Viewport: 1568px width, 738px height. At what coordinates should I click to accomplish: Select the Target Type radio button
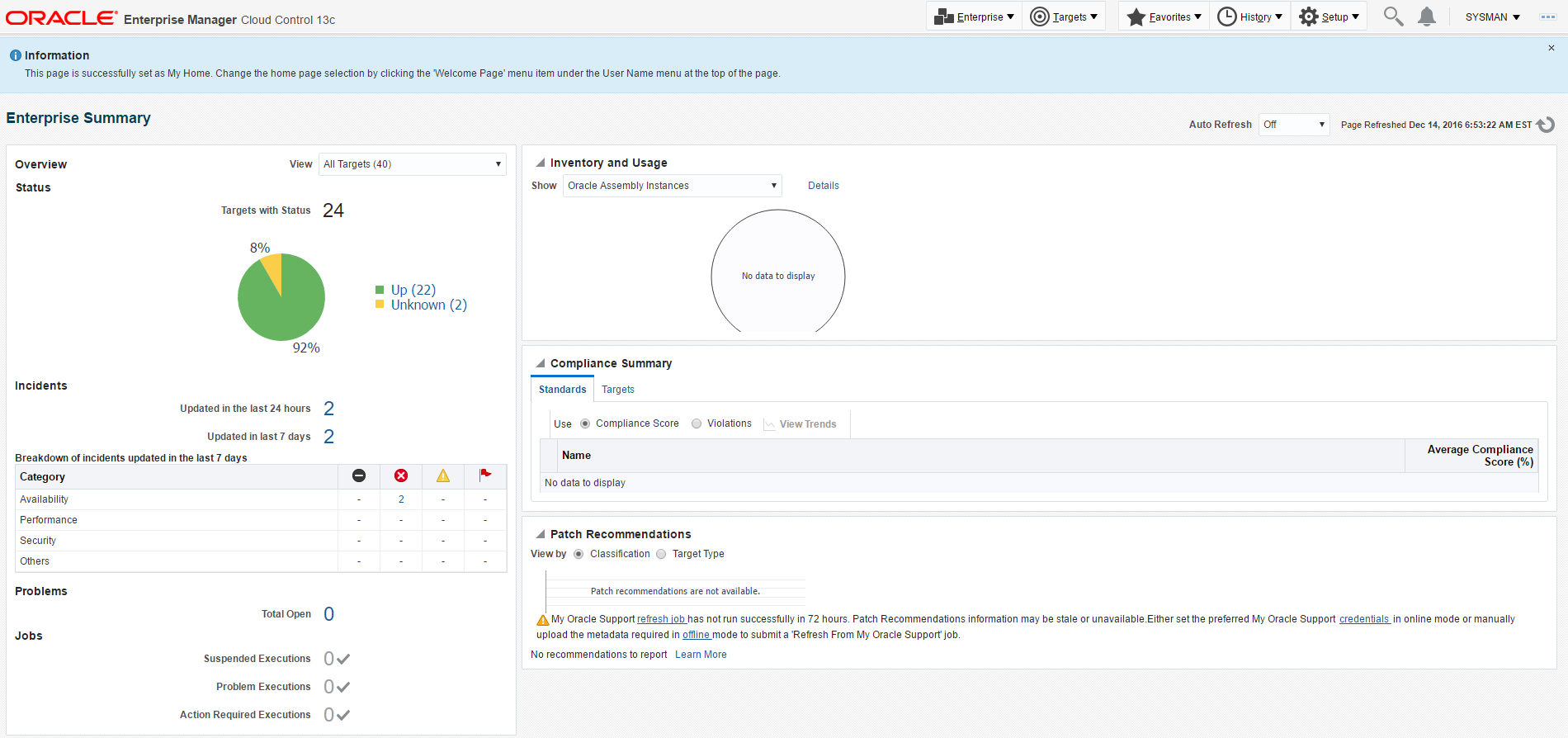661,554
